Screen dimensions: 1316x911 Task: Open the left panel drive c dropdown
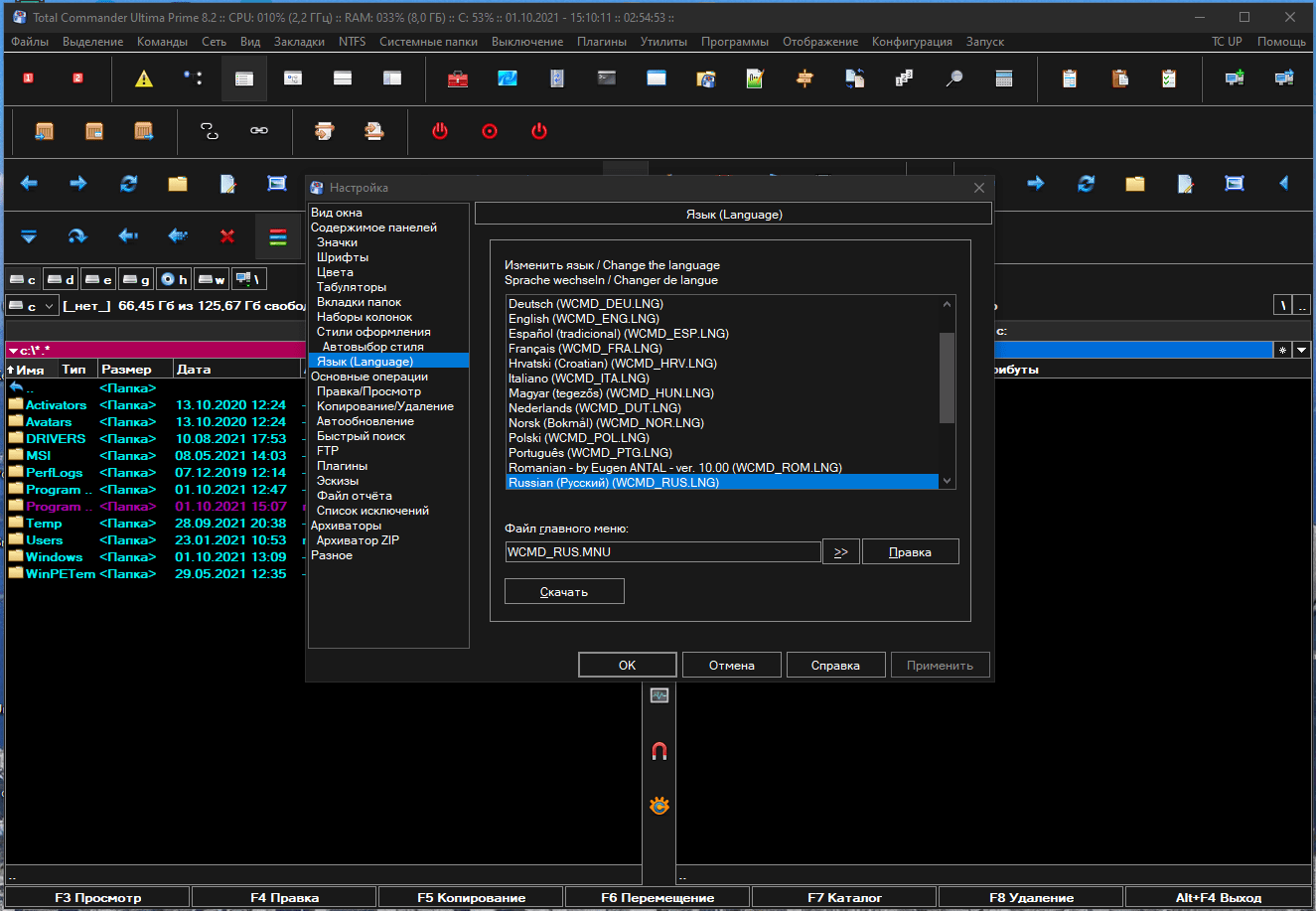33,306
